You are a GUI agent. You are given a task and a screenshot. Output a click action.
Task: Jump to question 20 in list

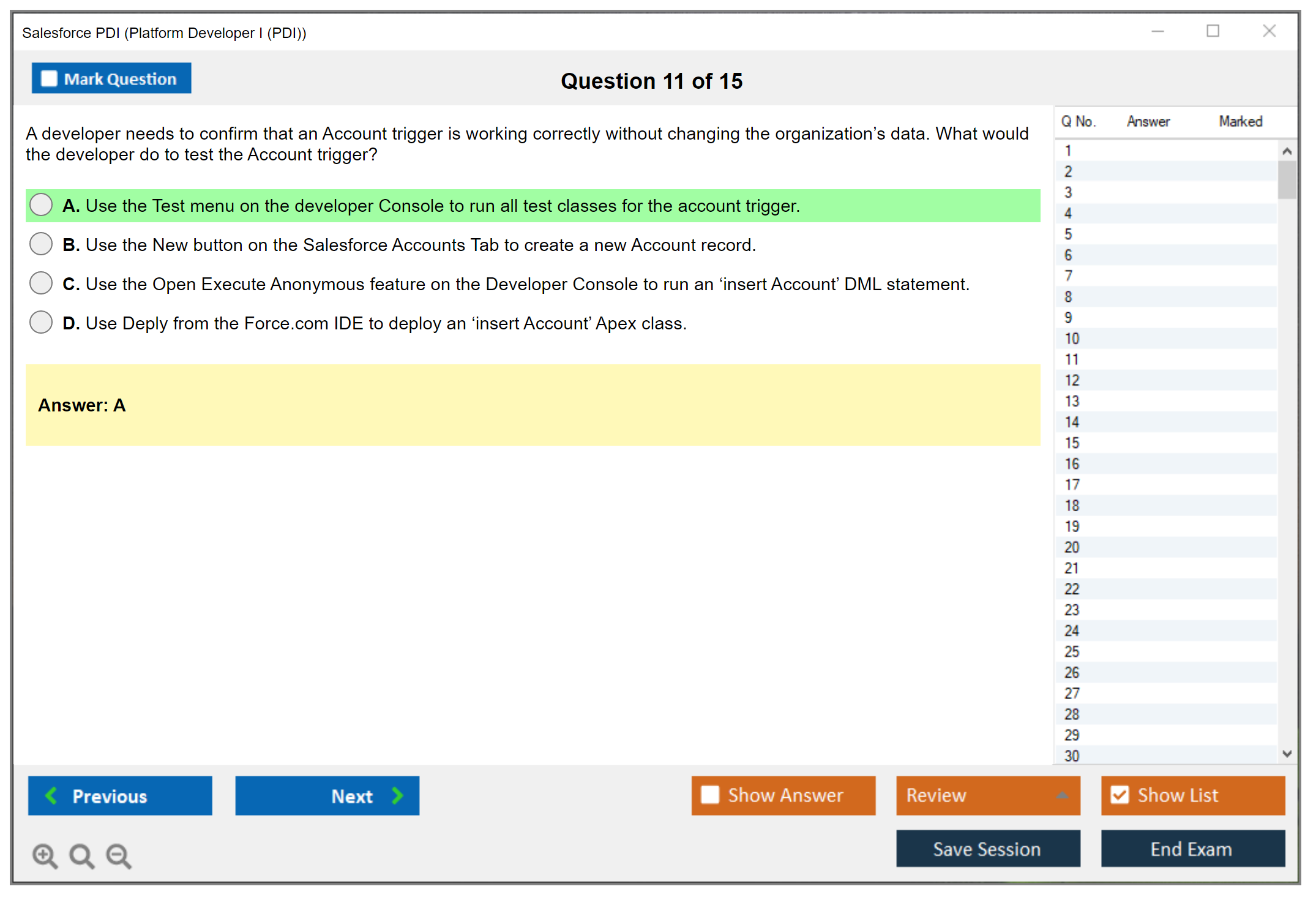pyautogui.click(x=1072, y=547)
